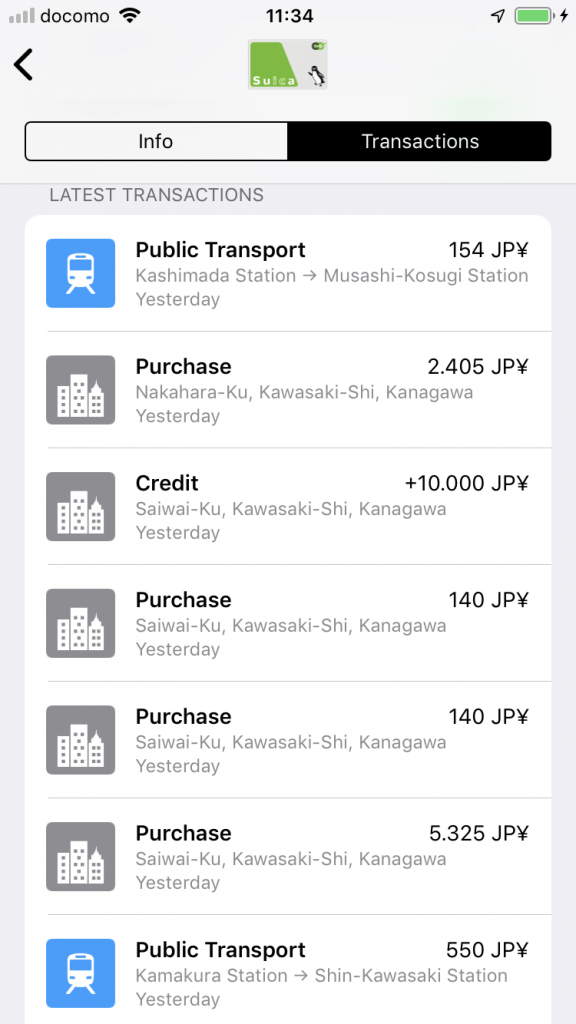
Task: Tap building icon for 5.325 JP¥ purchase
Action: tap(80, 857)
